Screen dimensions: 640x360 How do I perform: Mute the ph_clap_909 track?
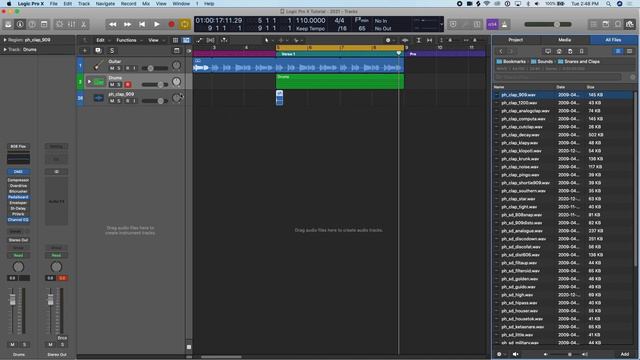(x=112, y=101)
